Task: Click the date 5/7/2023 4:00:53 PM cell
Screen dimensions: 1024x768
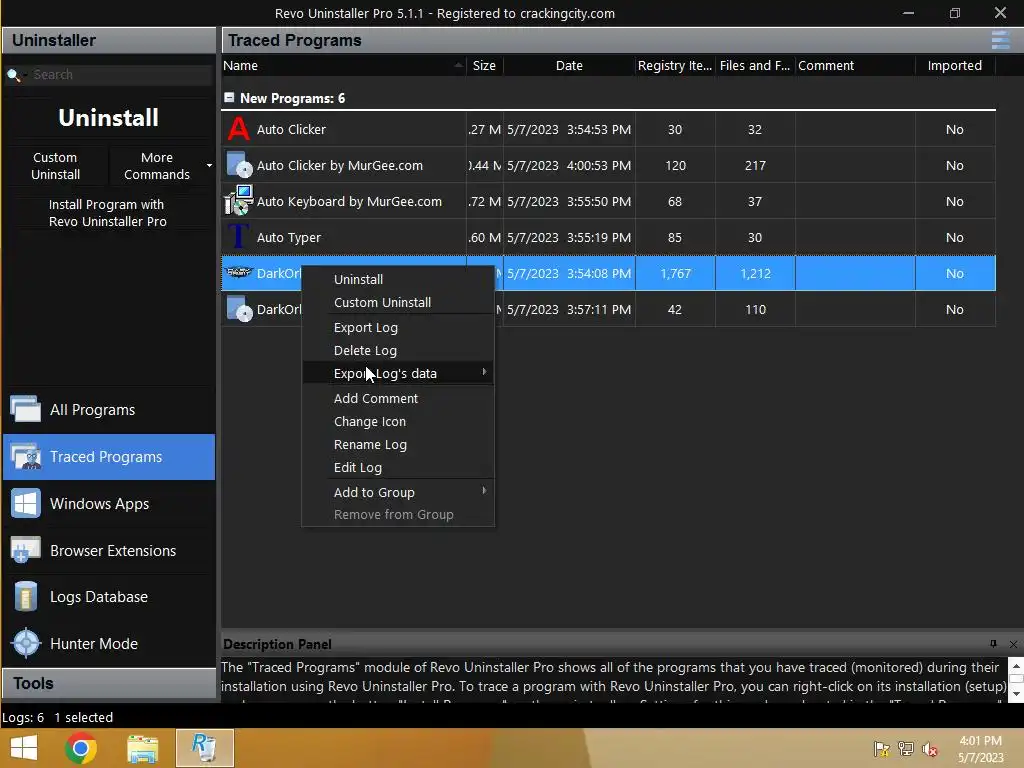Action: coord(569,166)
